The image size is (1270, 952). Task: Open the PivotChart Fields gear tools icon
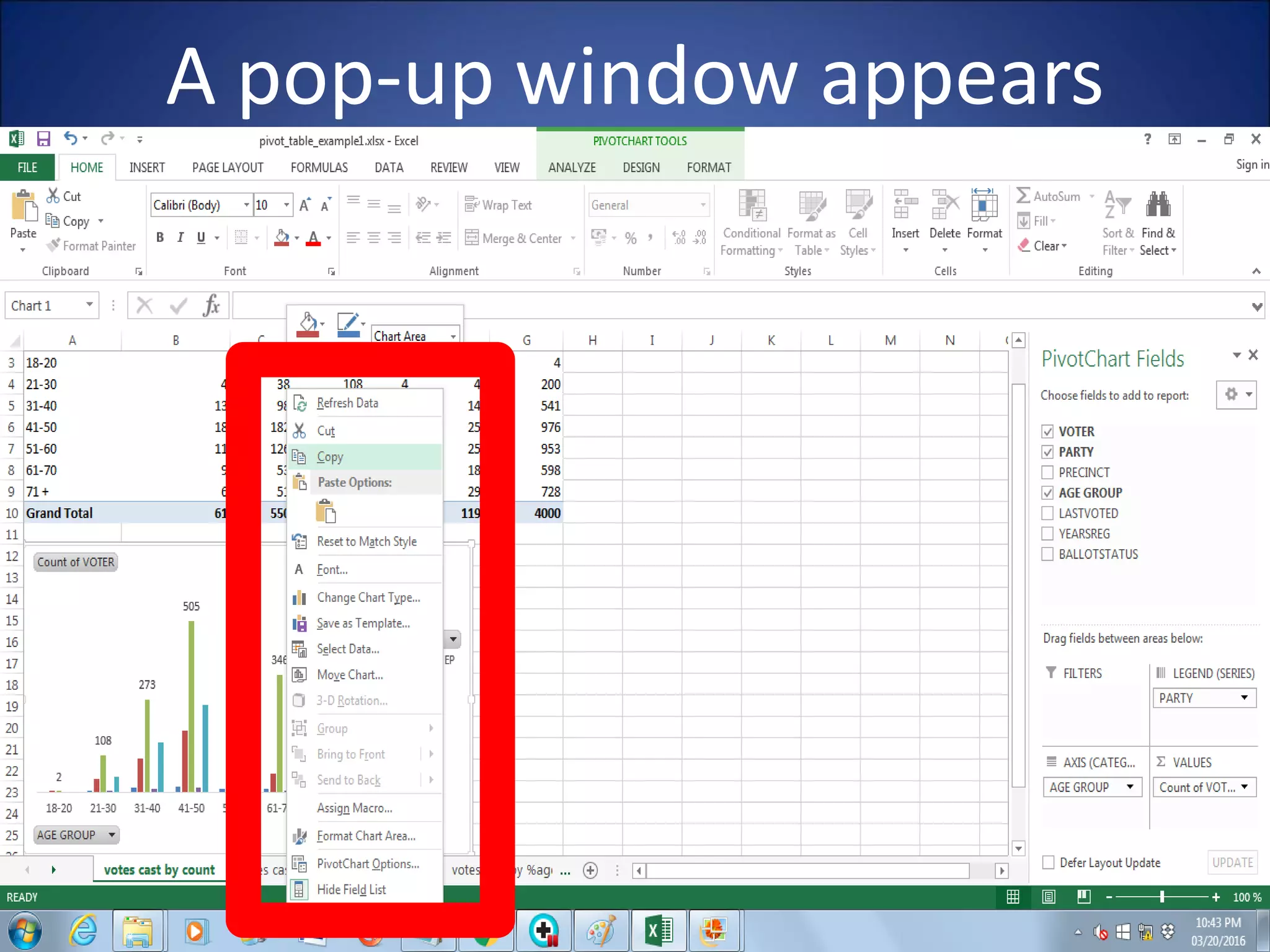(x=1237, y=395)
